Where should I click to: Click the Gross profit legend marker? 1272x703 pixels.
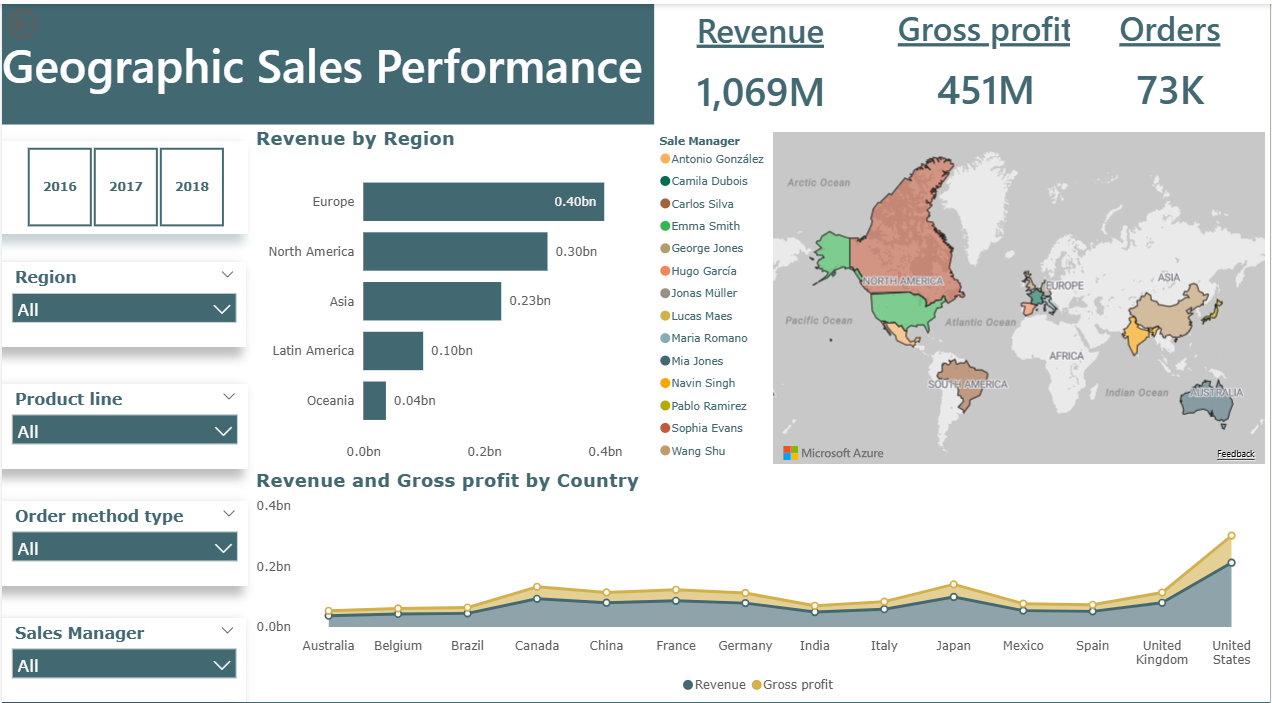(756, 685)
